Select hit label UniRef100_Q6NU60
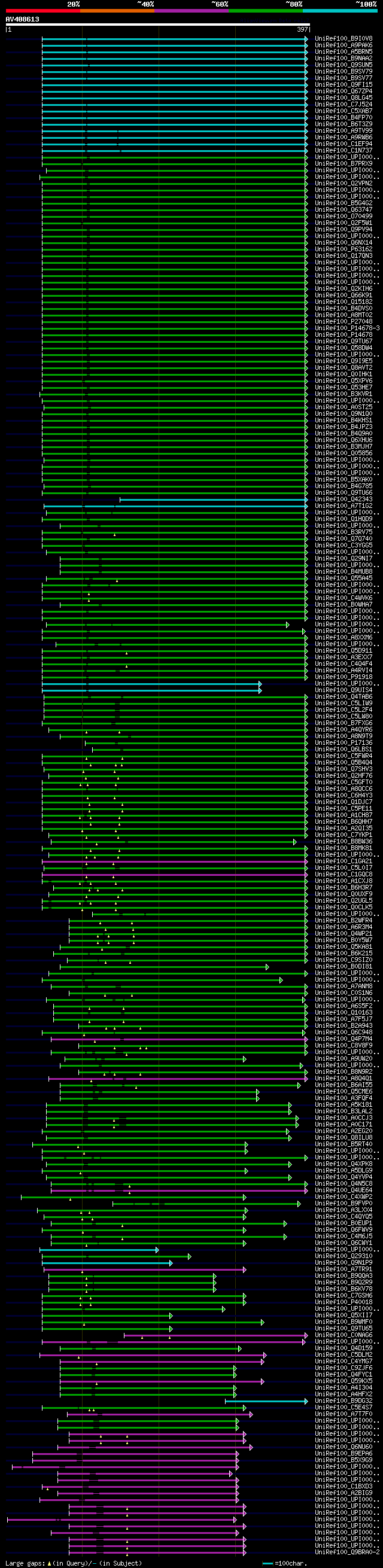 tap(344, 1447)
